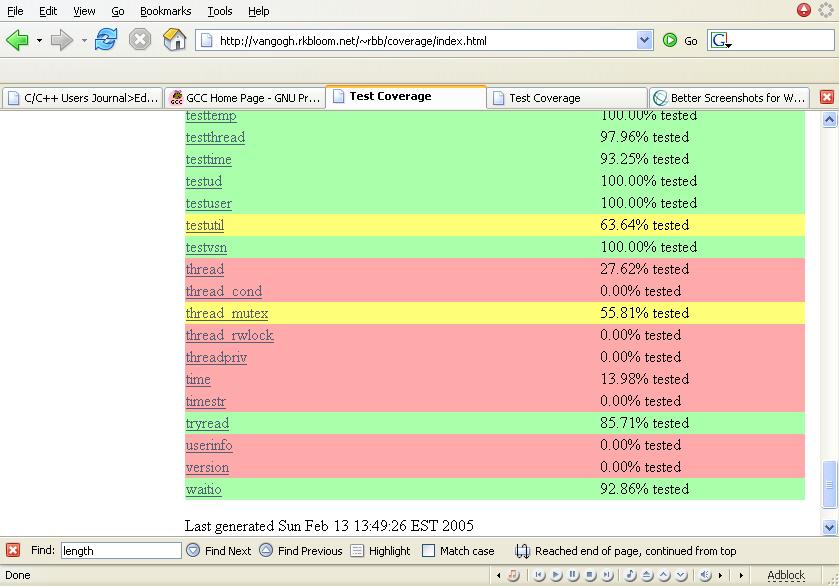Close the Find bar
This screenshot has width=839, height=586.
point(13,550)
